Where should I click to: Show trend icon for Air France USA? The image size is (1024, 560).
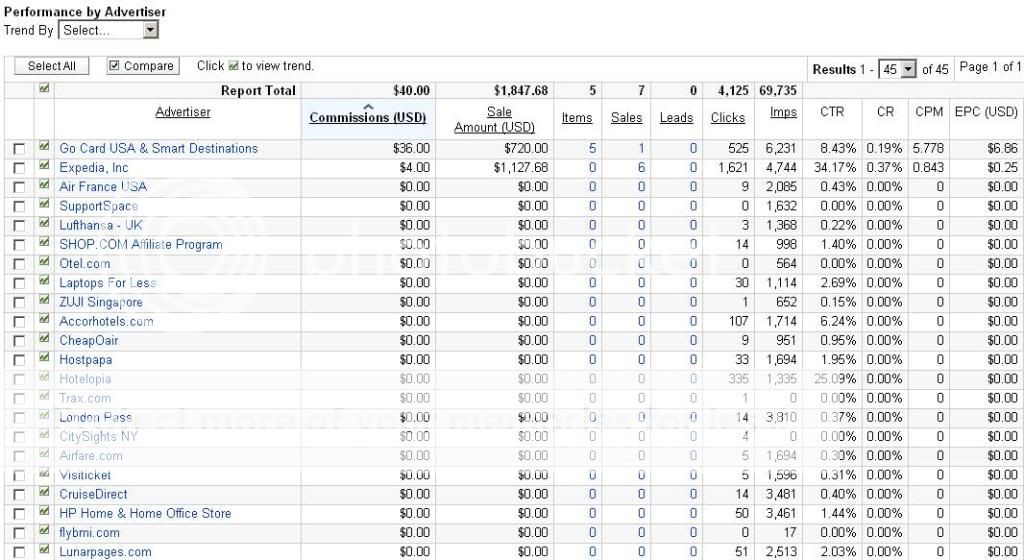coord(44,184)
